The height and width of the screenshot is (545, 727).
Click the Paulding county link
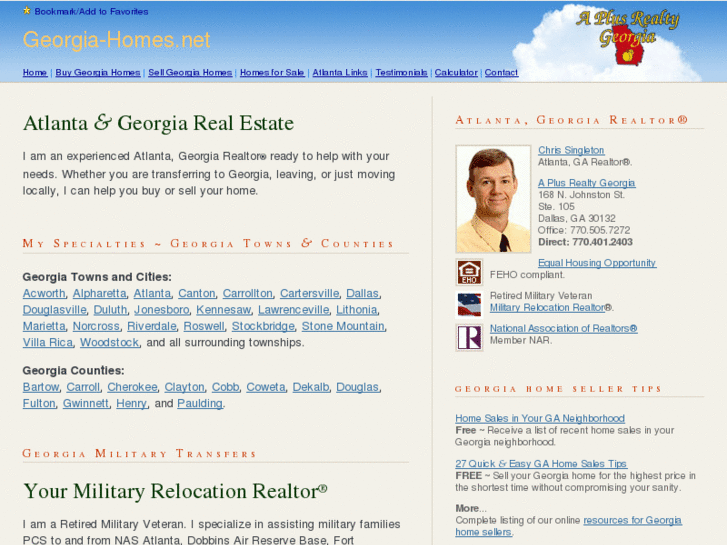pos(200,404)
